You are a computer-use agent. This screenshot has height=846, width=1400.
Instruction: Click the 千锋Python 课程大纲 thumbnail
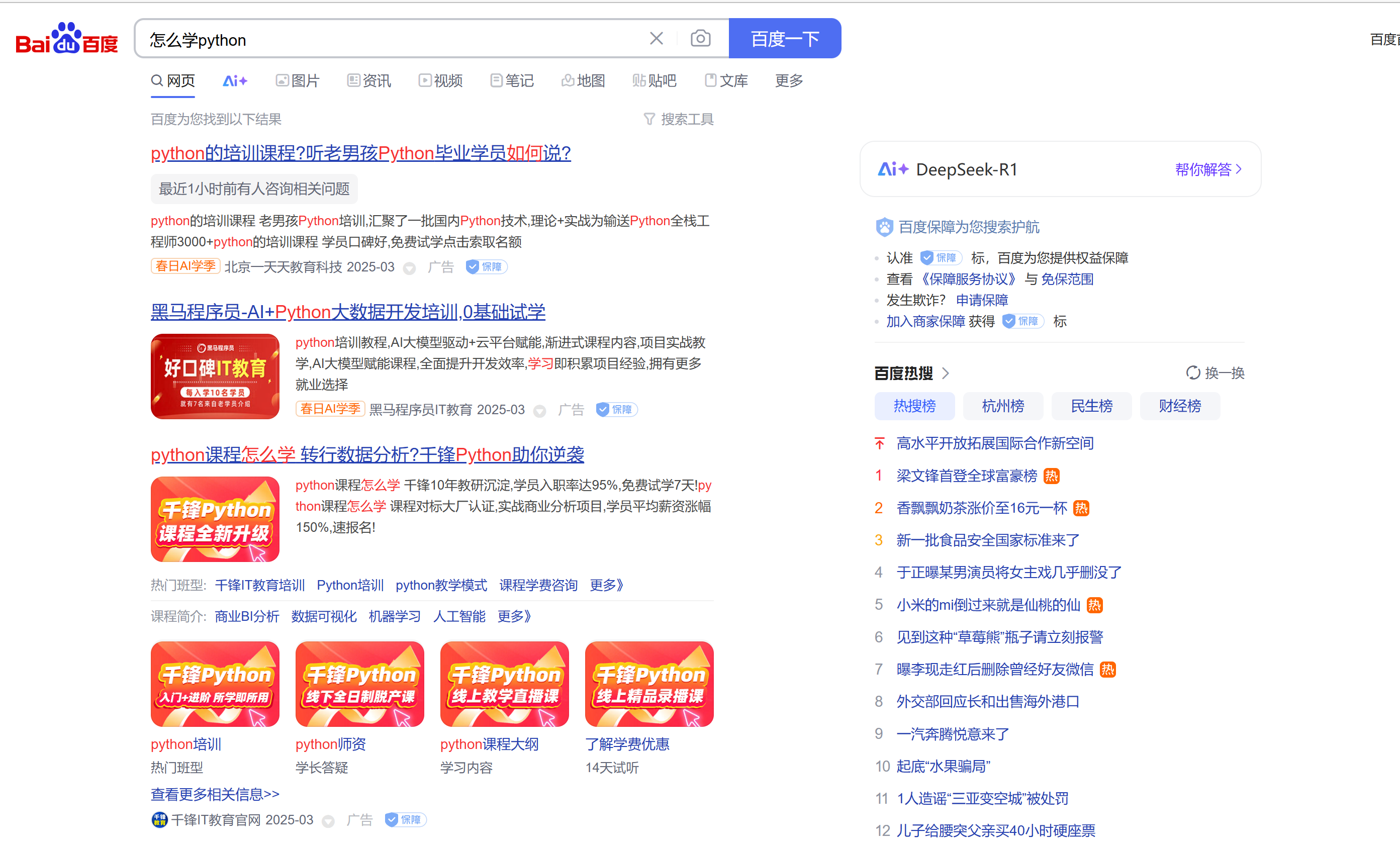point(503,684)
